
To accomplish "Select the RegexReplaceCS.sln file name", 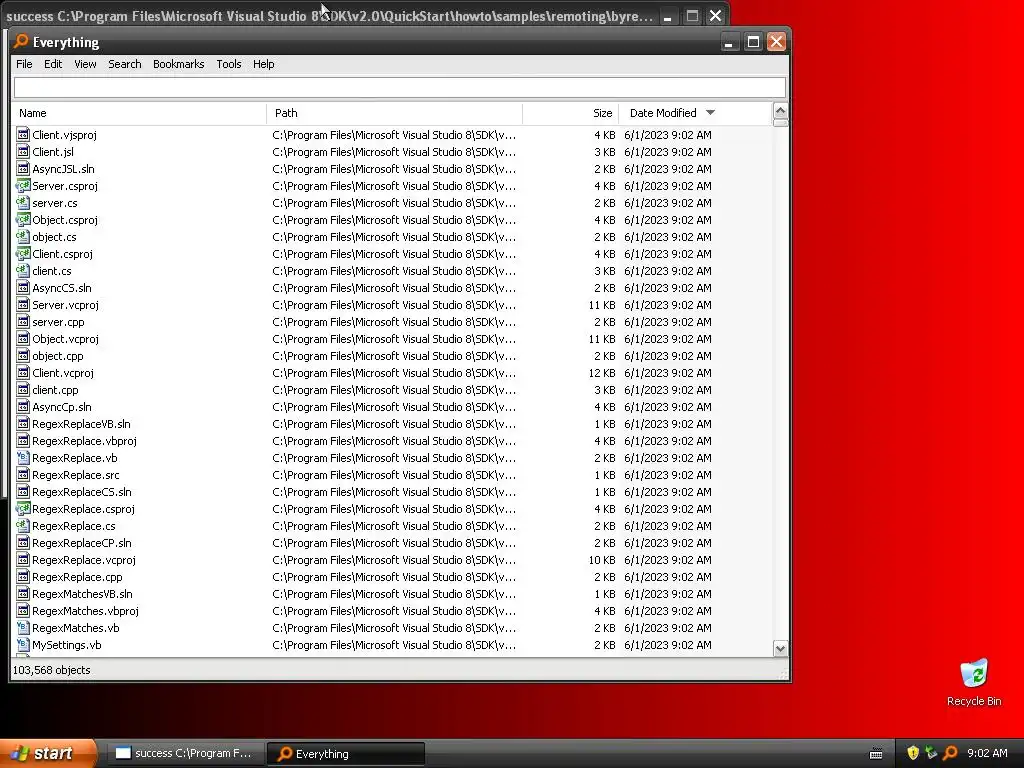I will (82, 492).
